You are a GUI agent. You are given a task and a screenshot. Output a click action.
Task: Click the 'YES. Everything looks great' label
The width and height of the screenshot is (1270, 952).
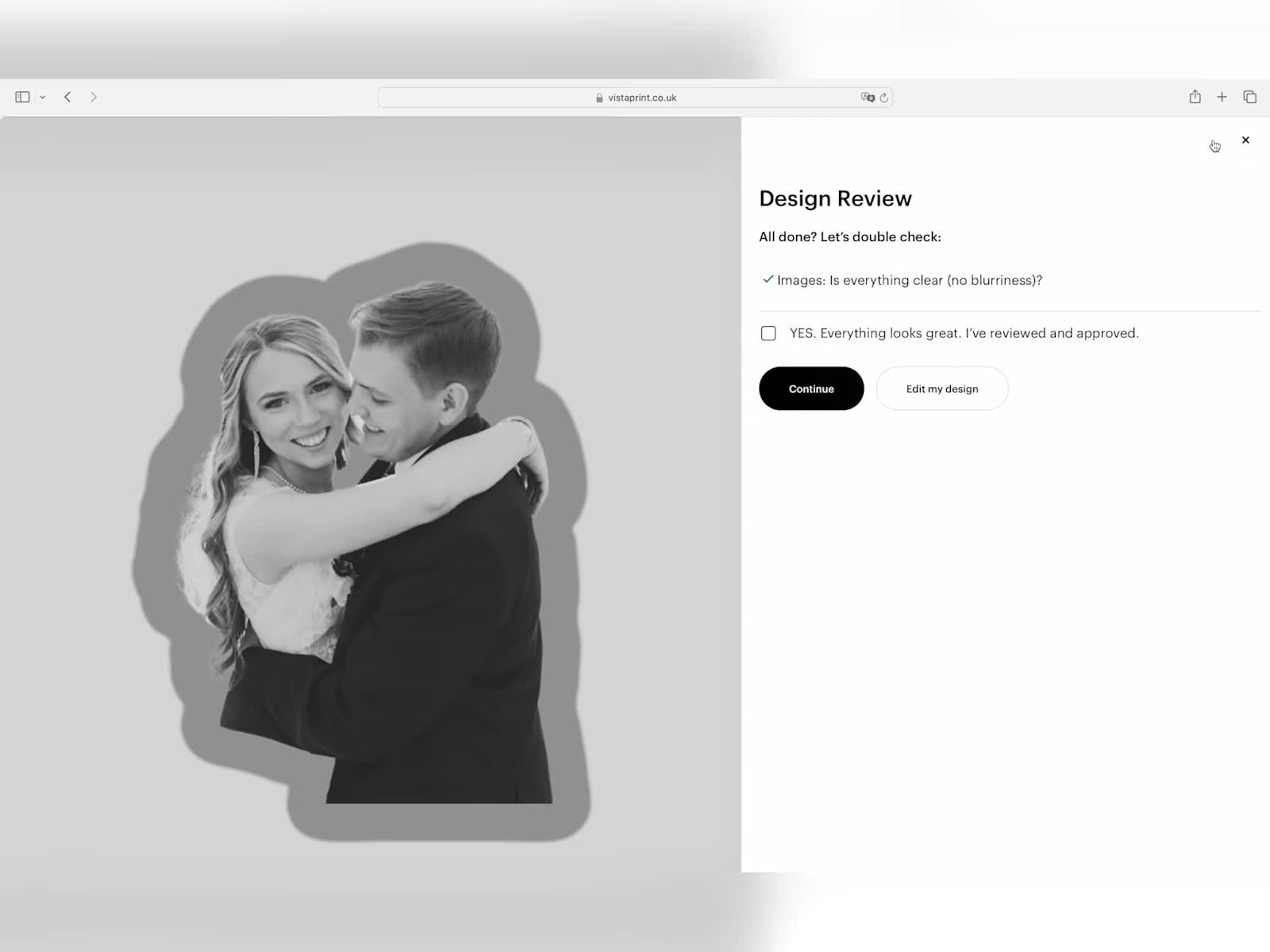(x=964, y=333)
